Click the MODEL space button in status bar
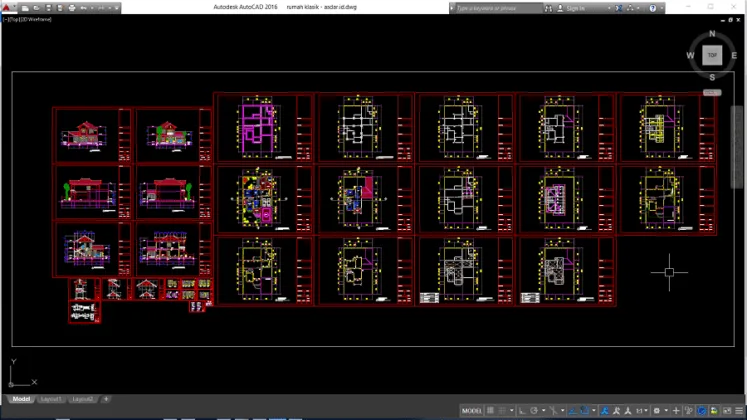Image resolution: width=747 pixels, height=420 pixels. [x=472, y=411]
